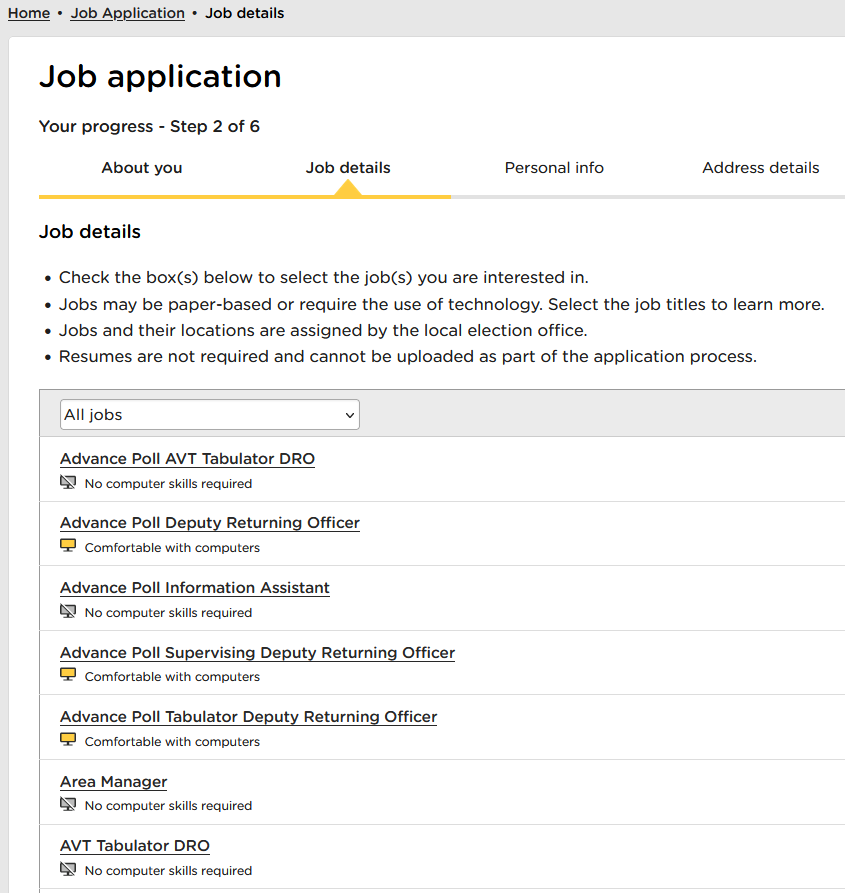Open the Advance Poll Information Assistant link
Screen dimensions: 845x893
coord(195,588)
